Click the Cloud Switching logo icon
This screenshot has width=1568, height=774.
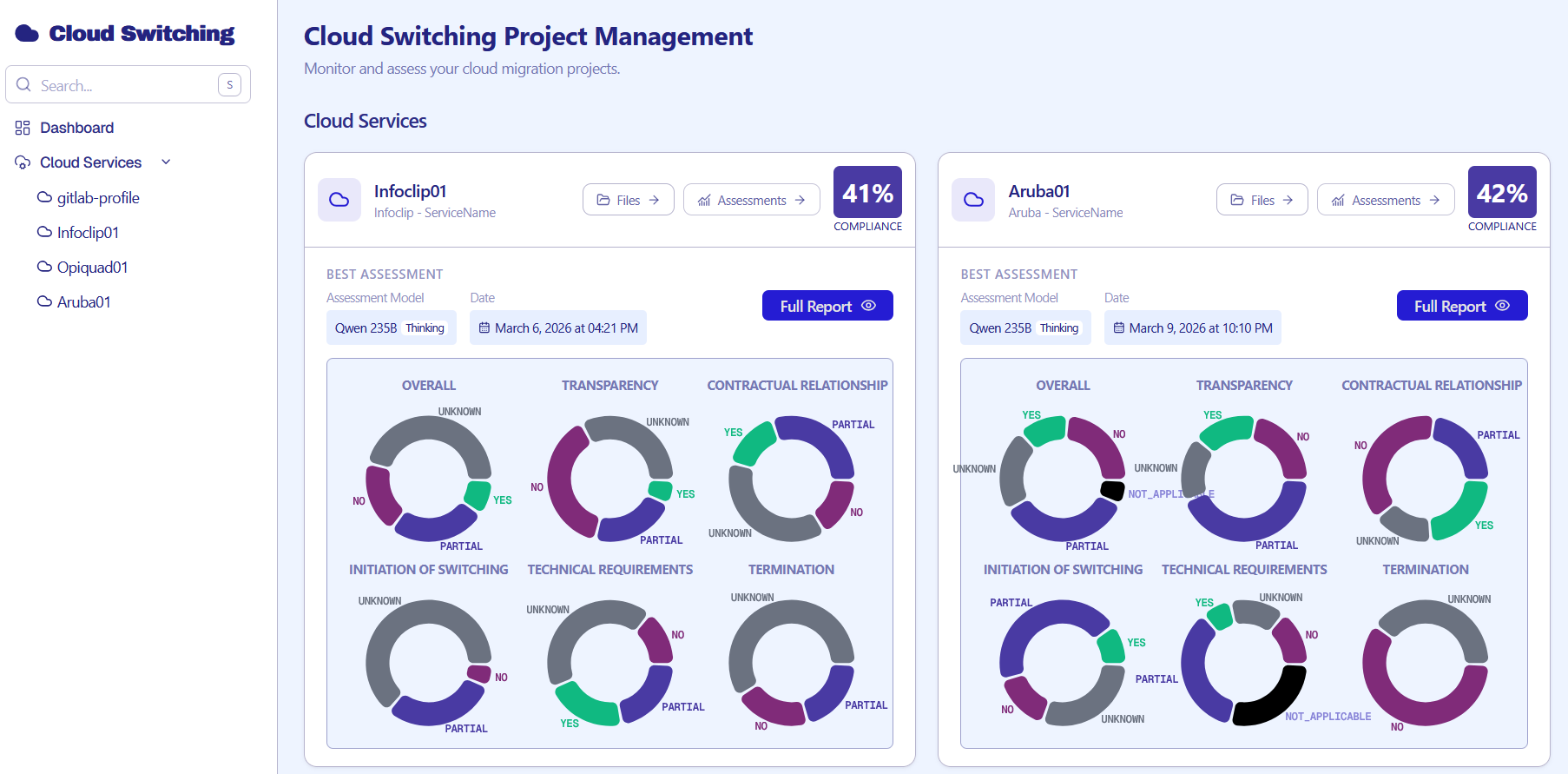pos(27,34)
